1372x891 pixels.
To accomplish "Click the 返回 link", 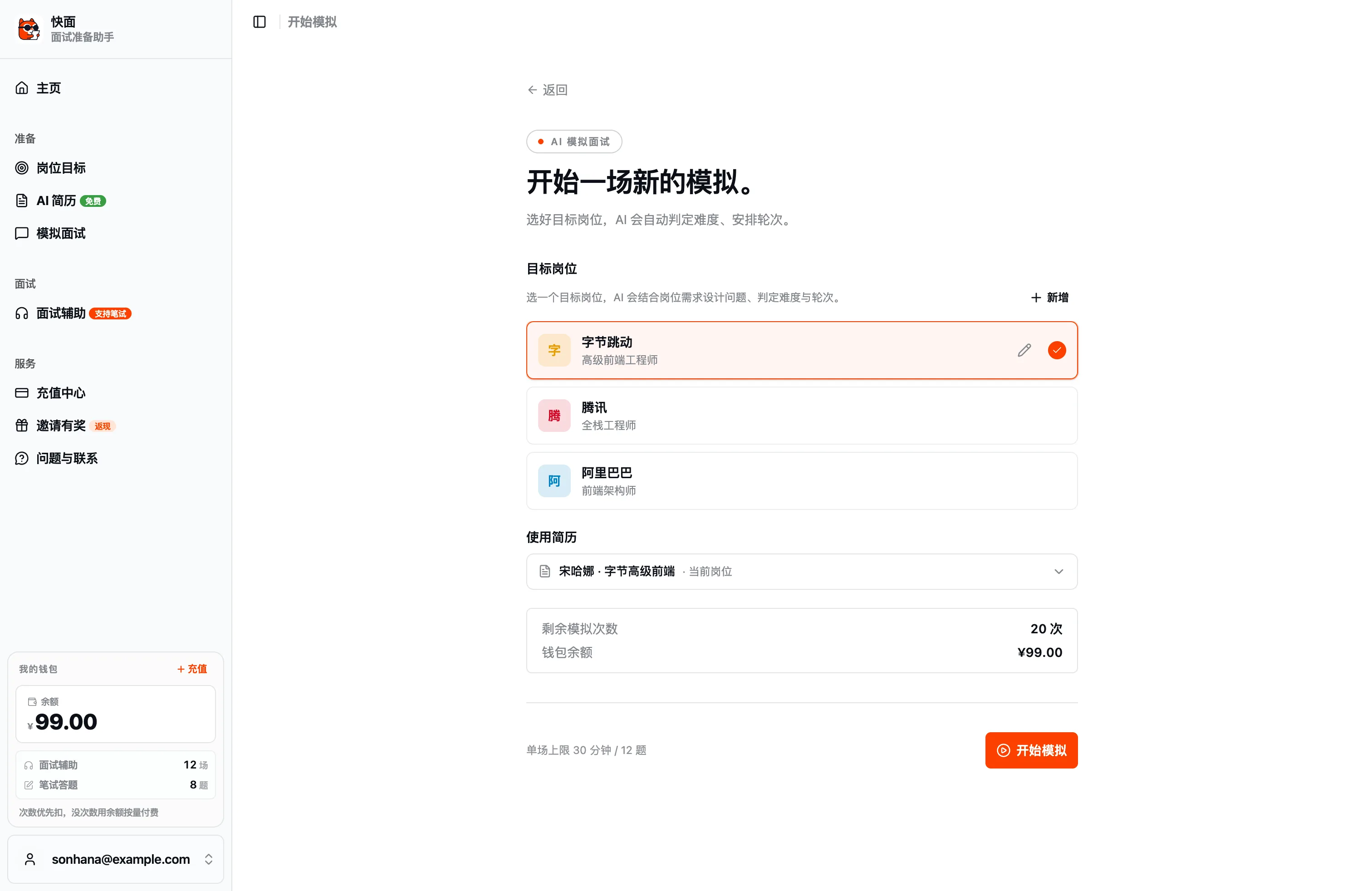I will [547, 90].
